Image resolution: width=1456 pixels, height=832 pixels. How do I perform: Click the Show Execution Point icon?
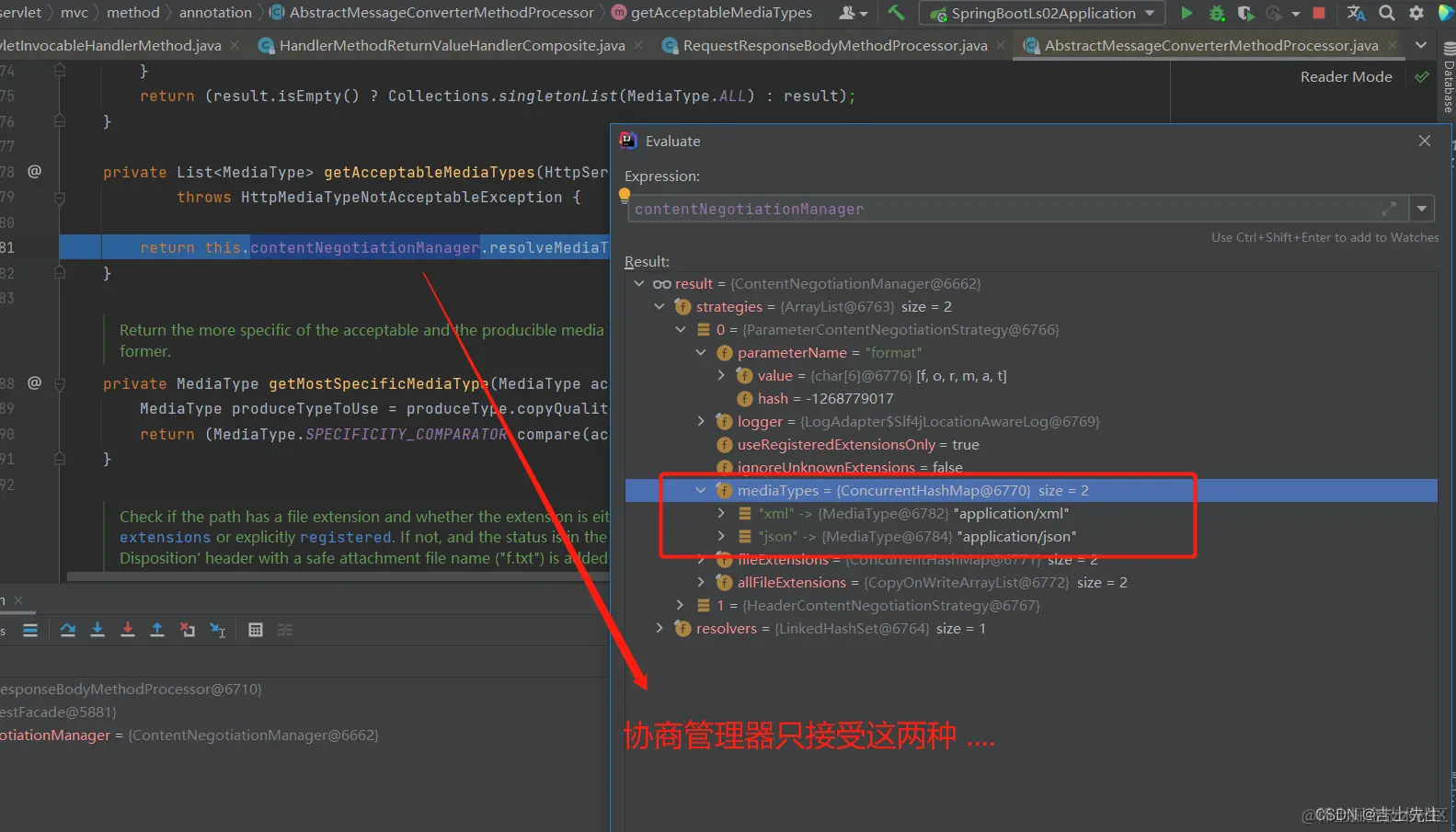tap(30, 630)
